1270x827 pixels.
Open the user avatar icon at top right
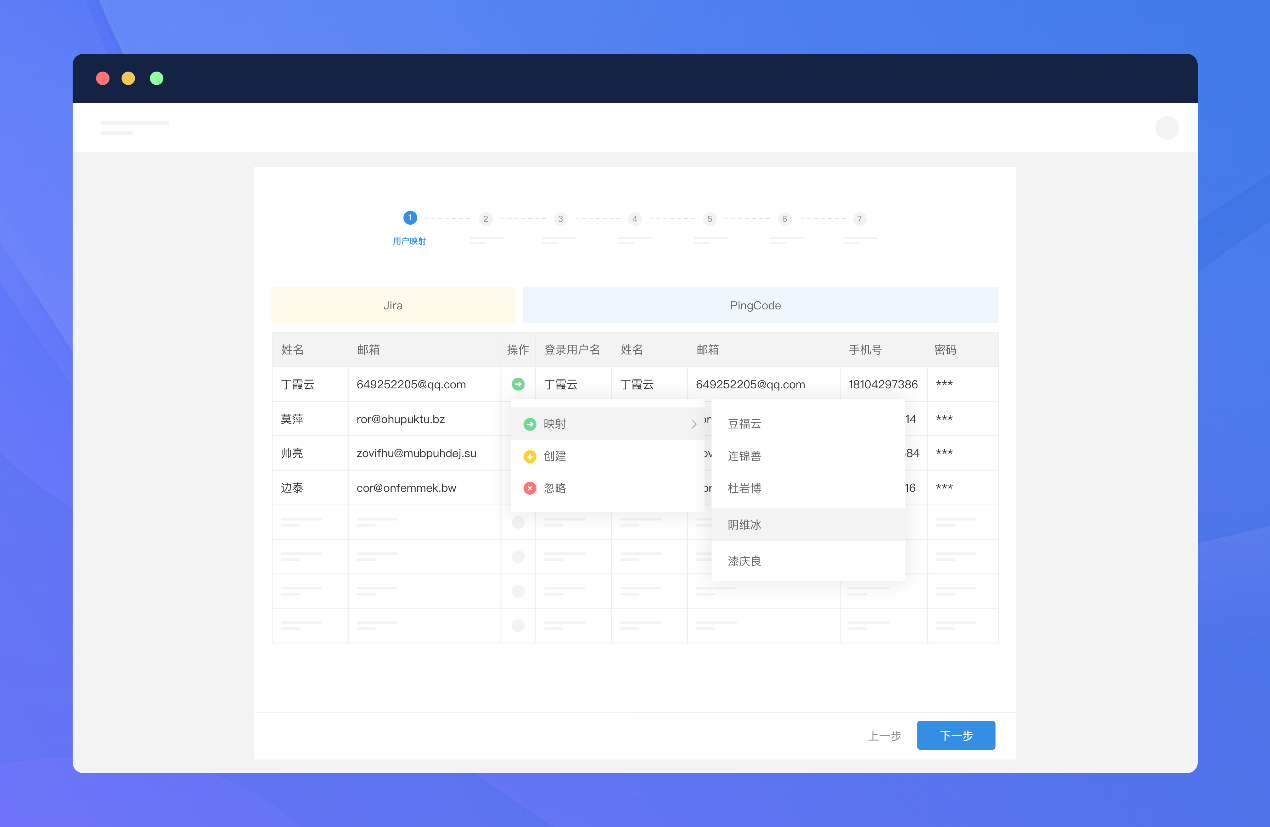pyautogui.click(x=1166, y=128)
